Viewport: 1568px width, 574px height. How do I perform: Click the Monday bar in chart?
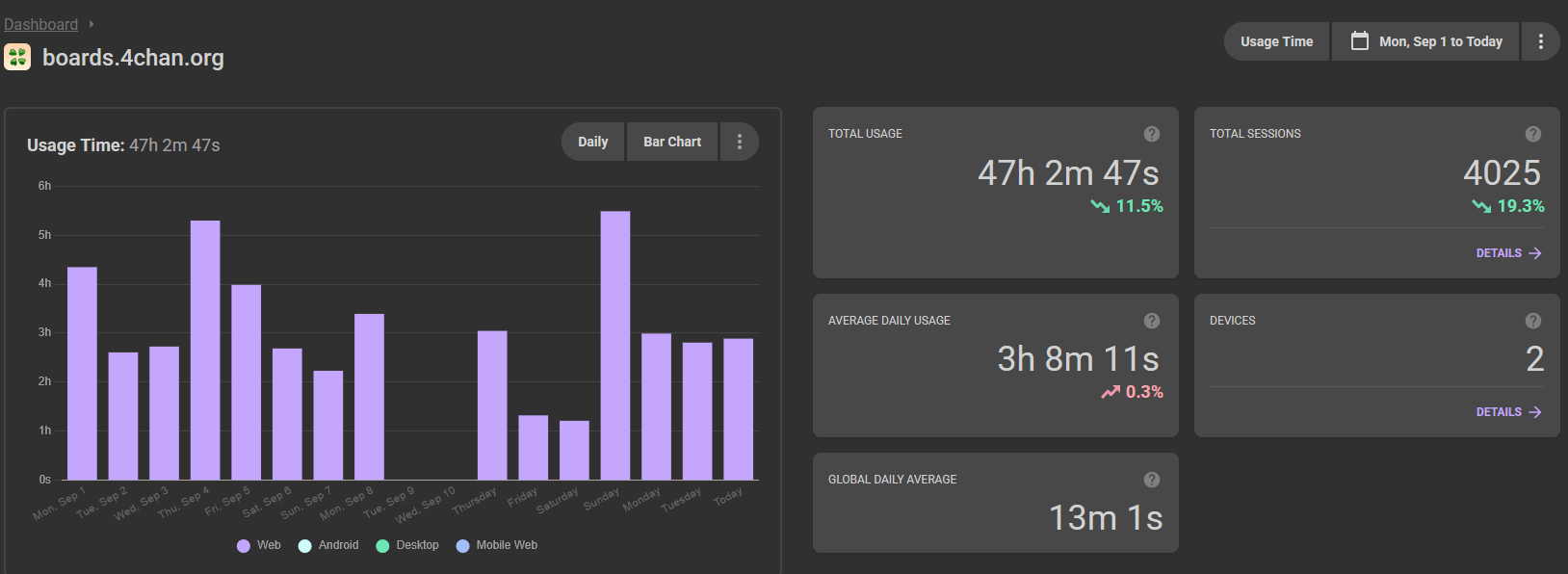click(x=657, y=406)
